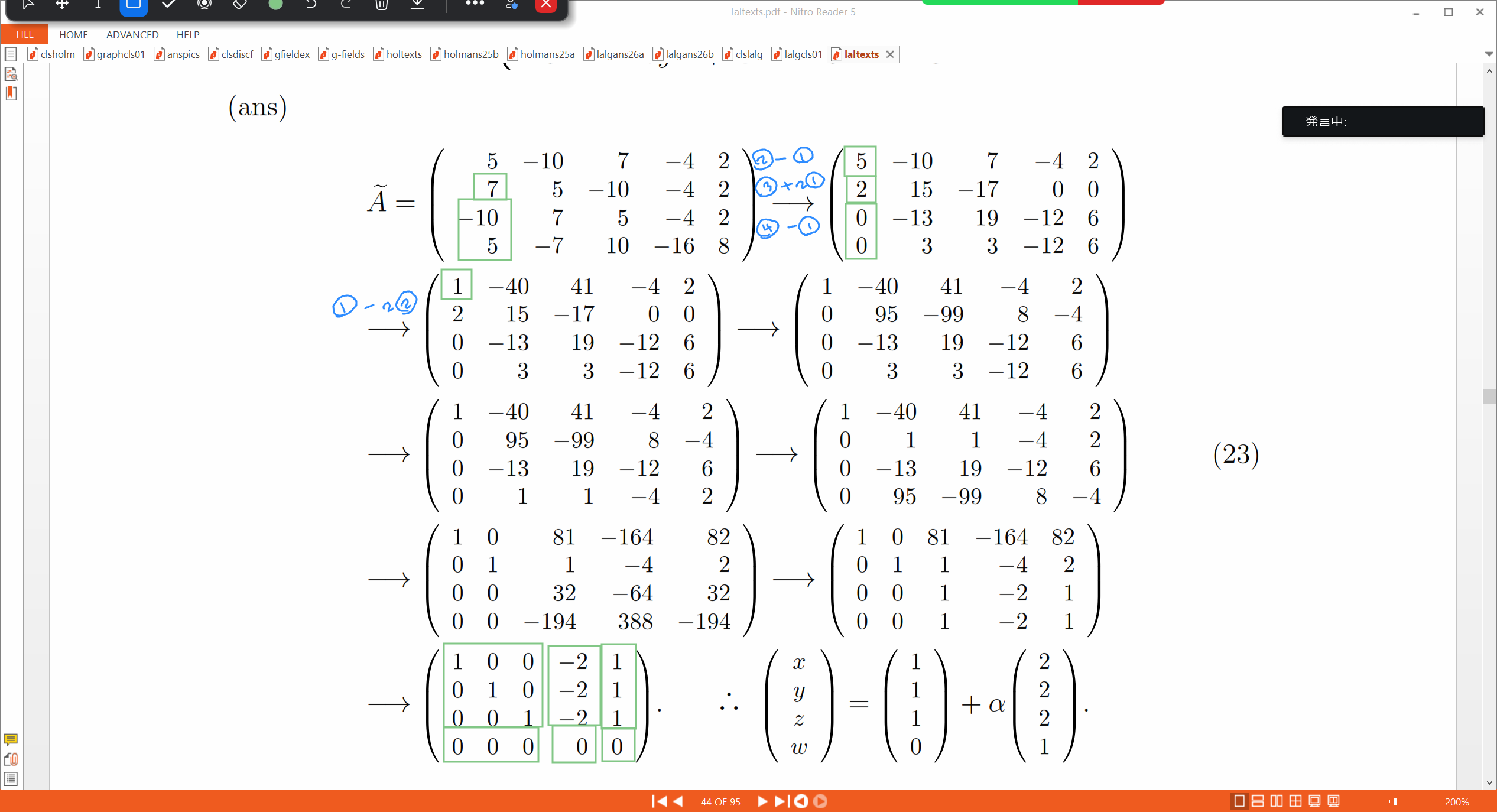Open the green annotation color picker
Viewport: 1497px width, 812px height.
(x=275, y=5)
